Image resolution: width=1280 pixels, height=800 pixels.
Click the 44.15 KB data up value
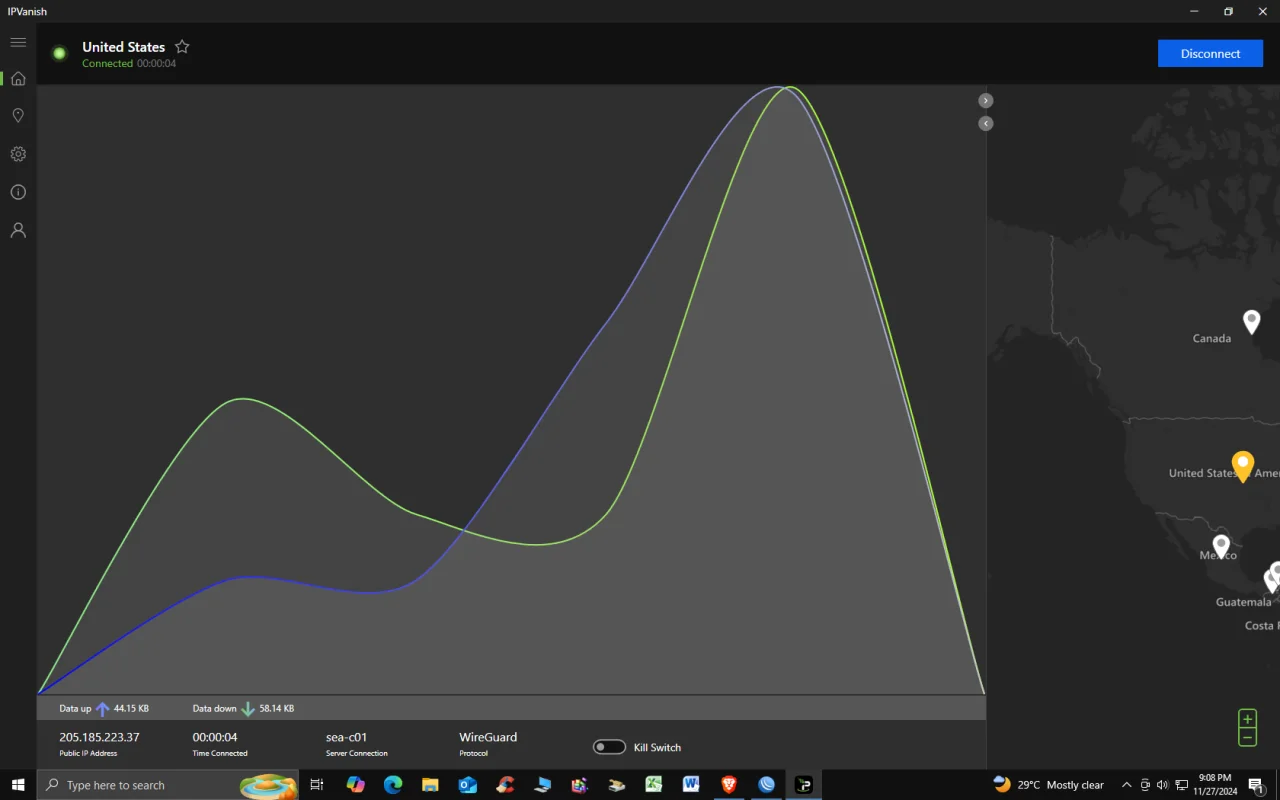point(131,708)
